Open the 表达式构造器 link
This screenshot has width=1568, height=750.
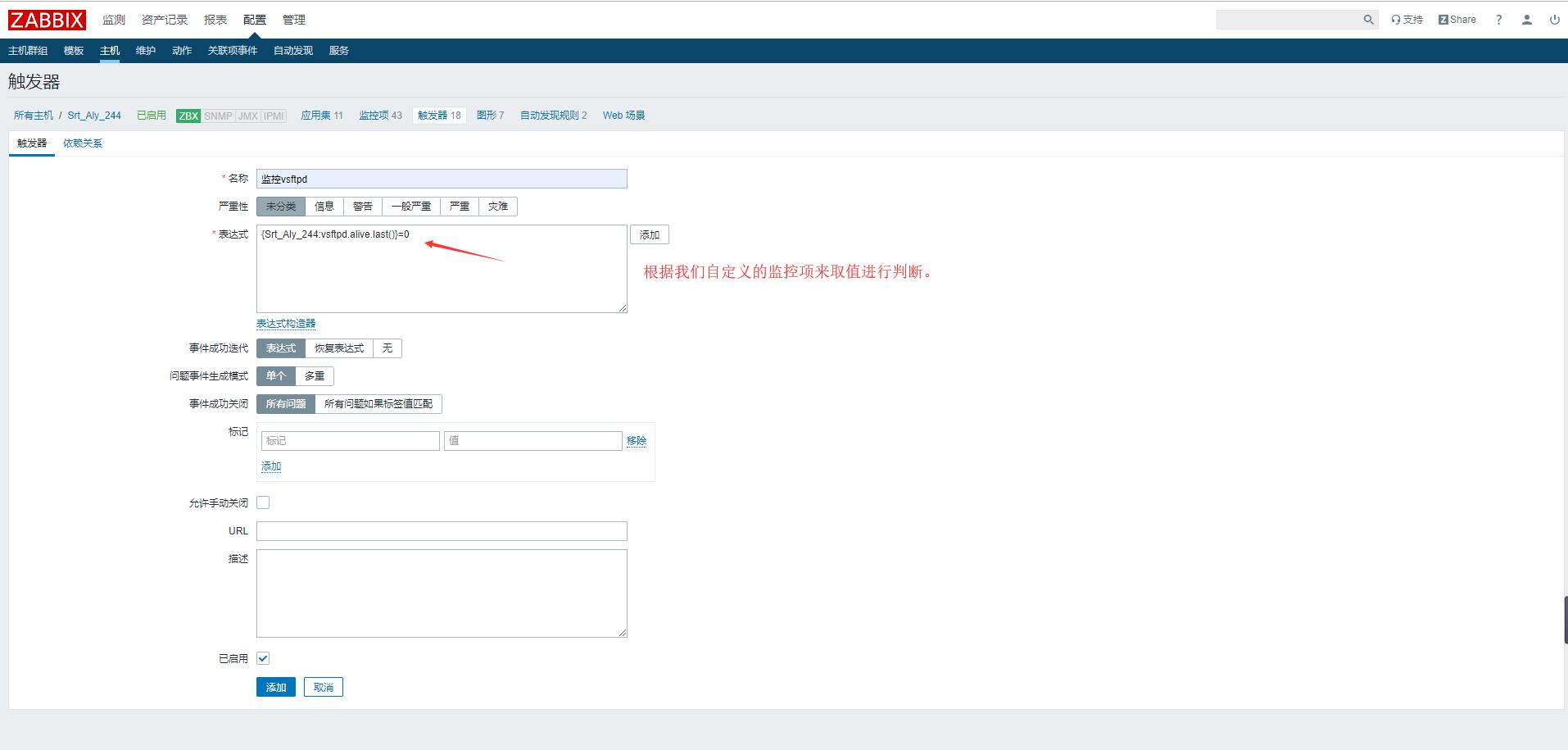click(x=286, y=324)
